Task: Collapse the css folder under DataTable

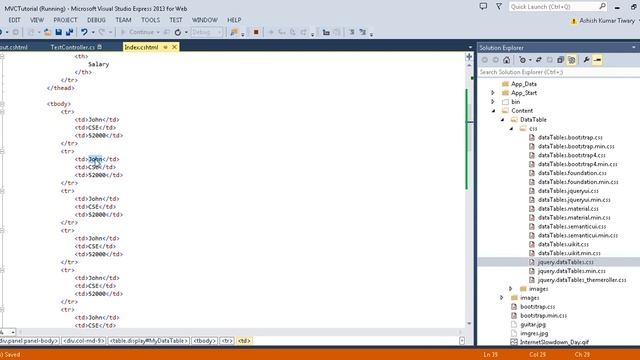Action: (x=511, y=129)
